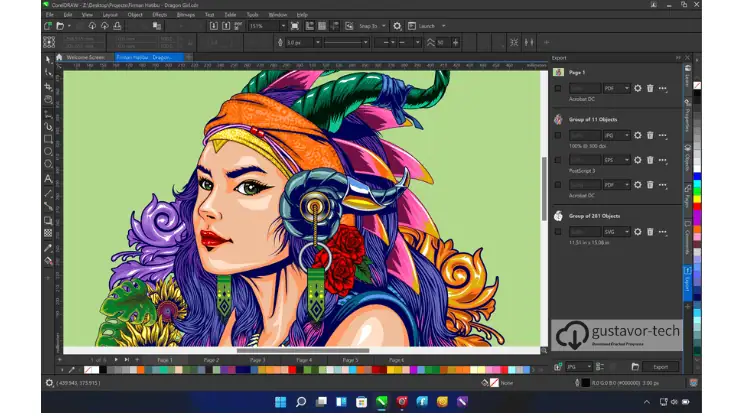This screenshot has height=418, width=743.
Task: Open the Properties docker tab
Action: click(x=688, y=116)
